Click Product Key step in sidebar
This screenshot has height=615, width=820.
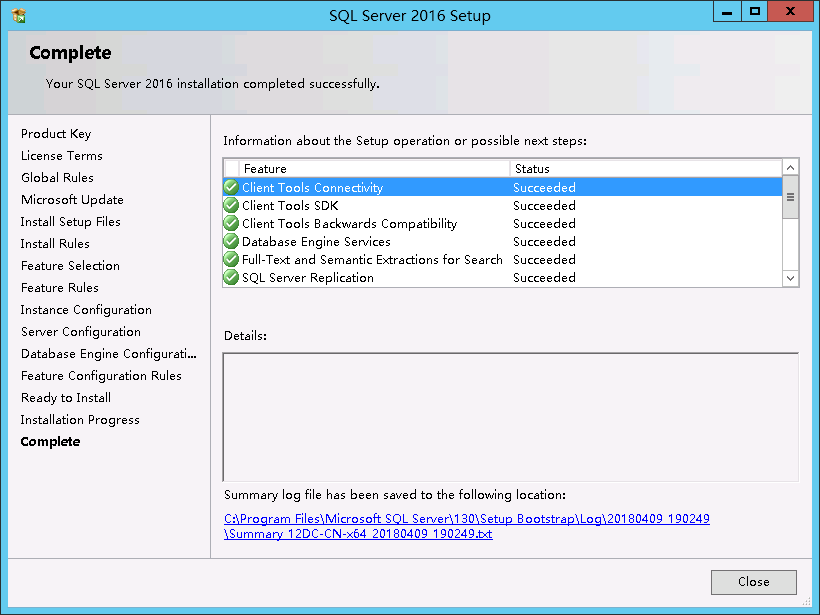56,134
